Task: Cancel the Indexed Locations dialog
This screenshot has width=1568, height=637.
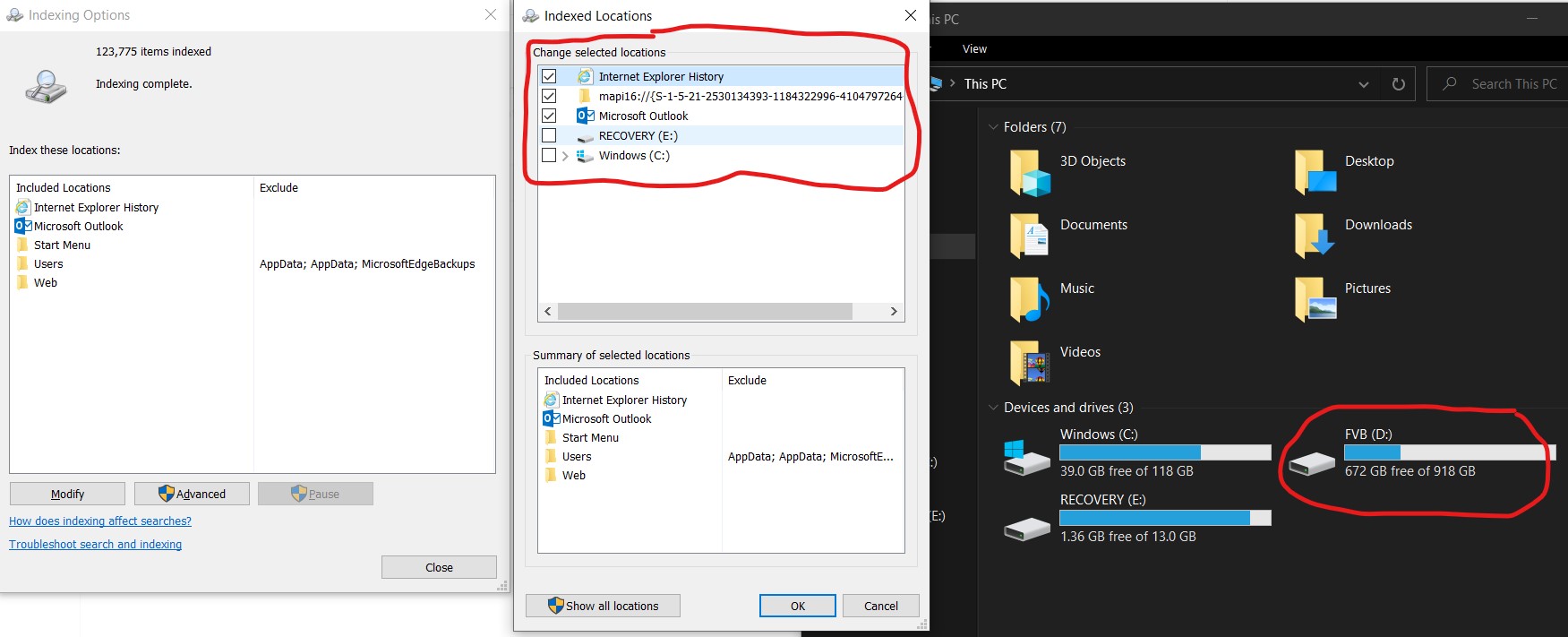Action: pos(881,606)
